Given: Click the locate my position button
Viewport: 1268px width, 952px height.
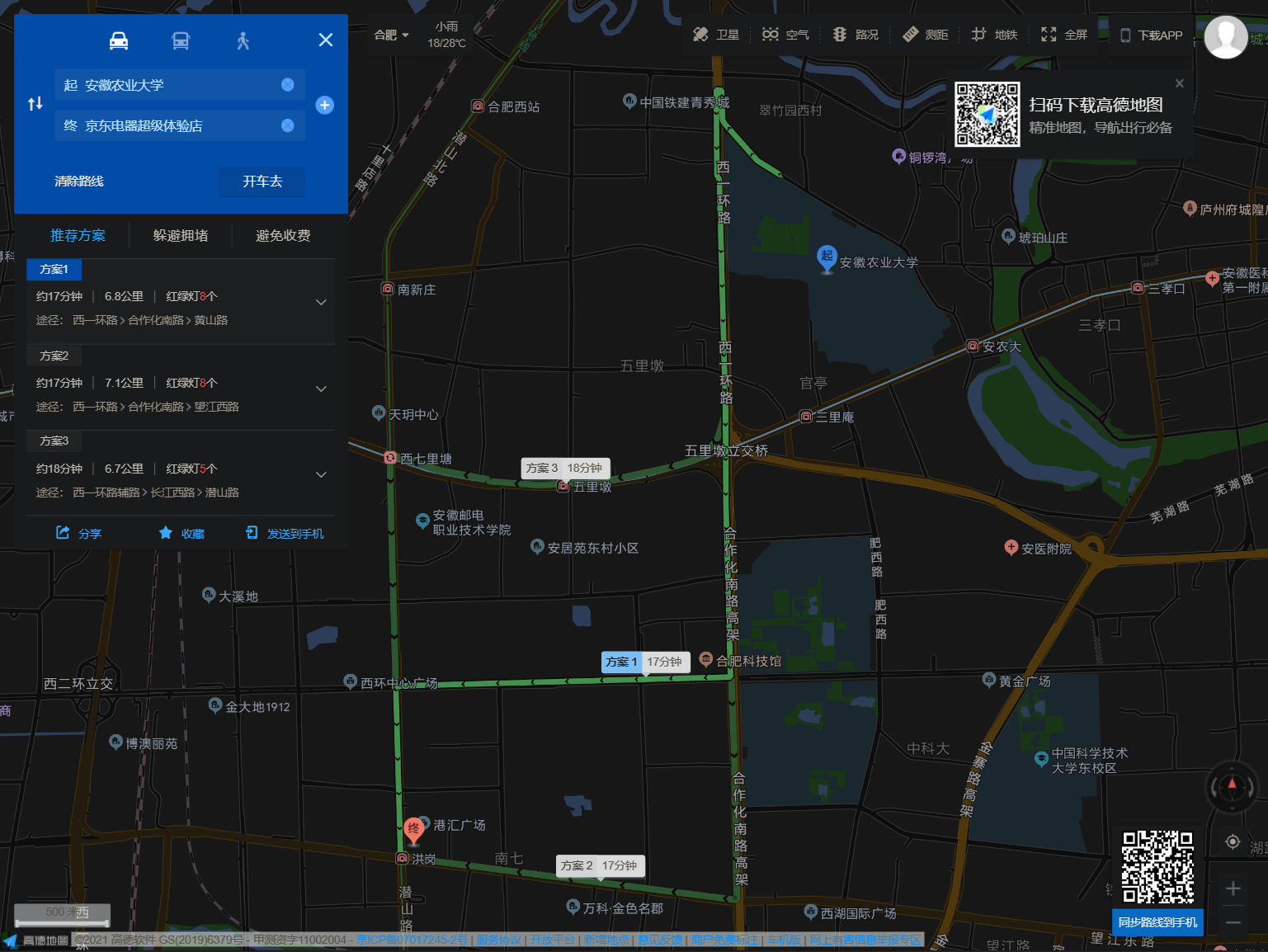Looking at the screenshot, I should 1233,841.
